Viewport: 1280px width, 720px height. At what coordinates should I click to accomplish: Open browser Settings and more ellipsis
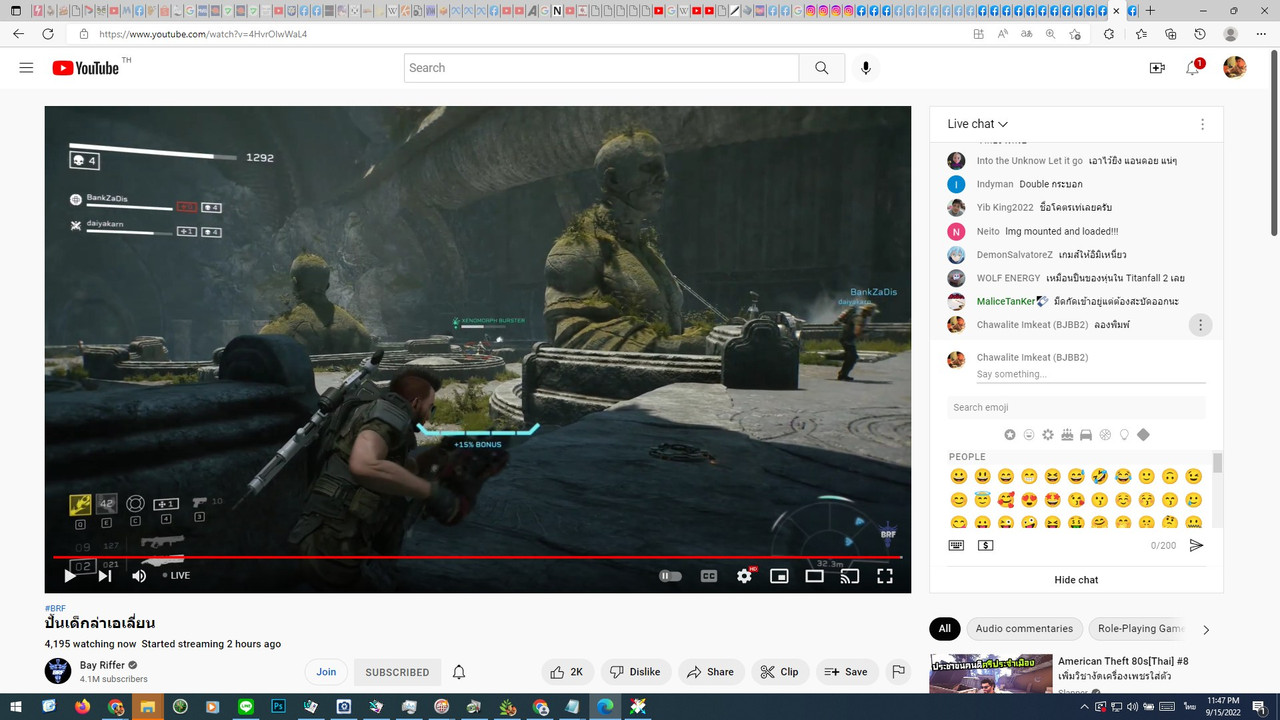pyautogui.click(x=1261, y=33)
